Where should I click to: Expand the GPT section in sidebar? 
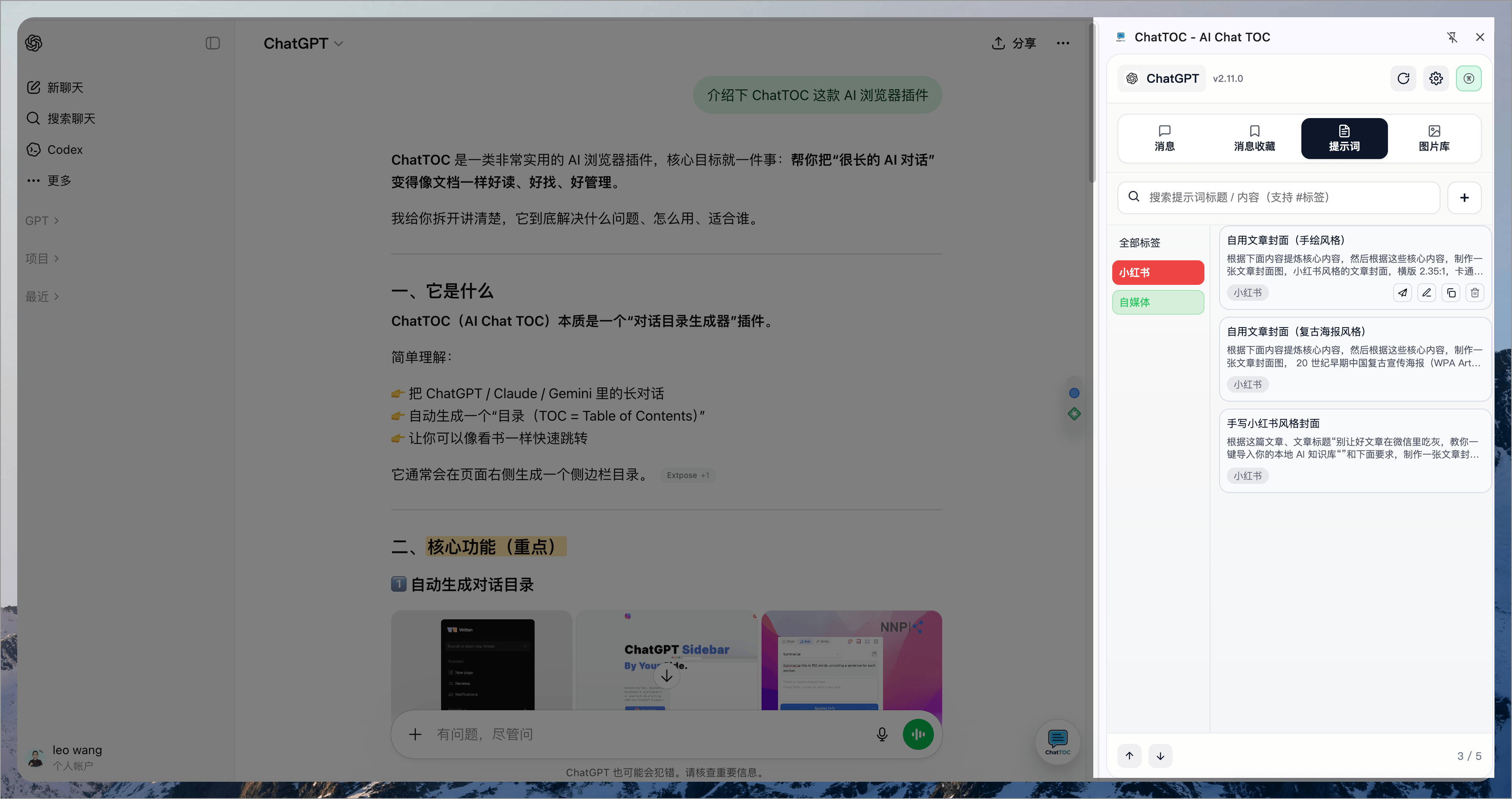coord(42,221)
